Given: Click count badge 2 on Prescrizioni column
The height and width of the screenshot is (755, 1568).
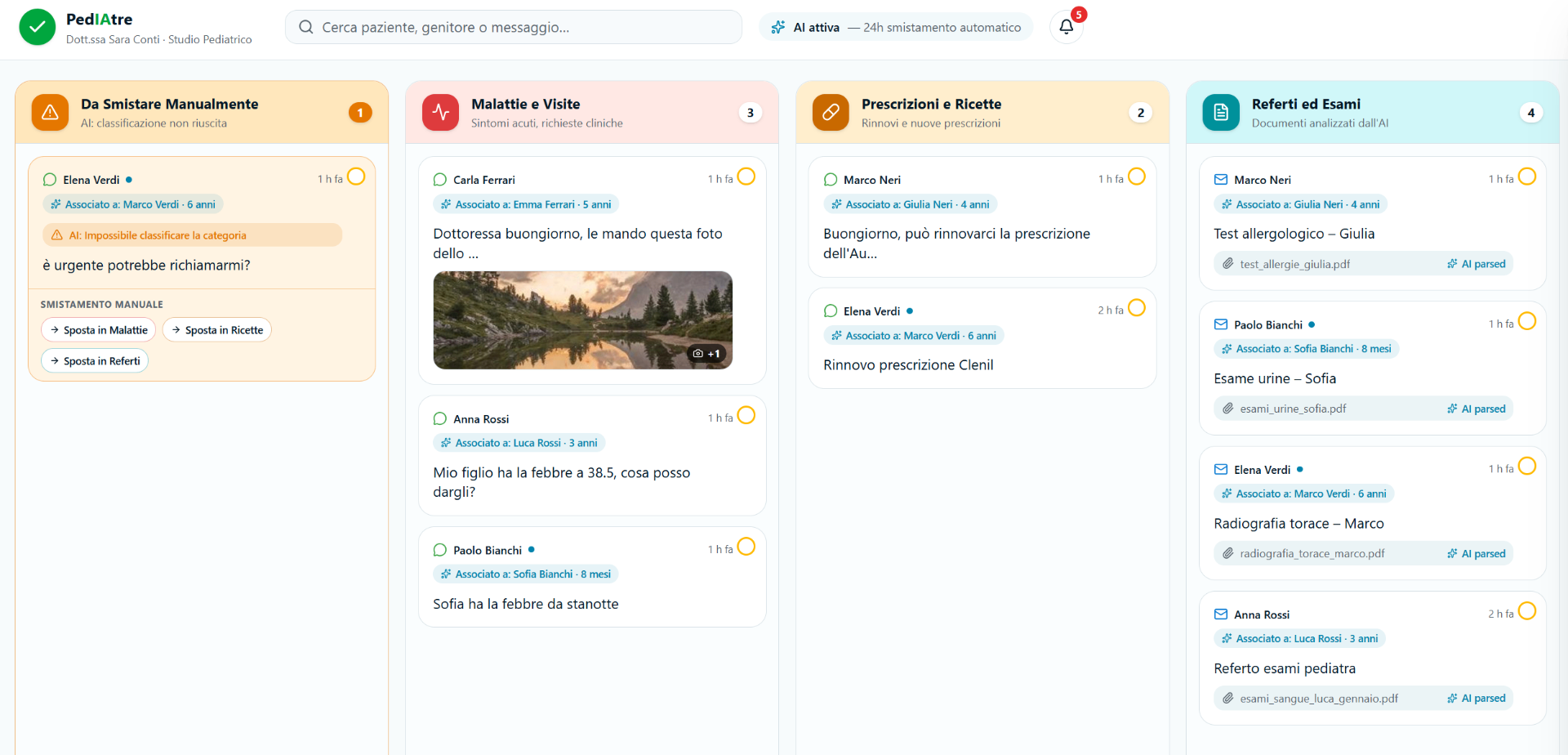Looking at the screenshot, I should click(1141, 113).
